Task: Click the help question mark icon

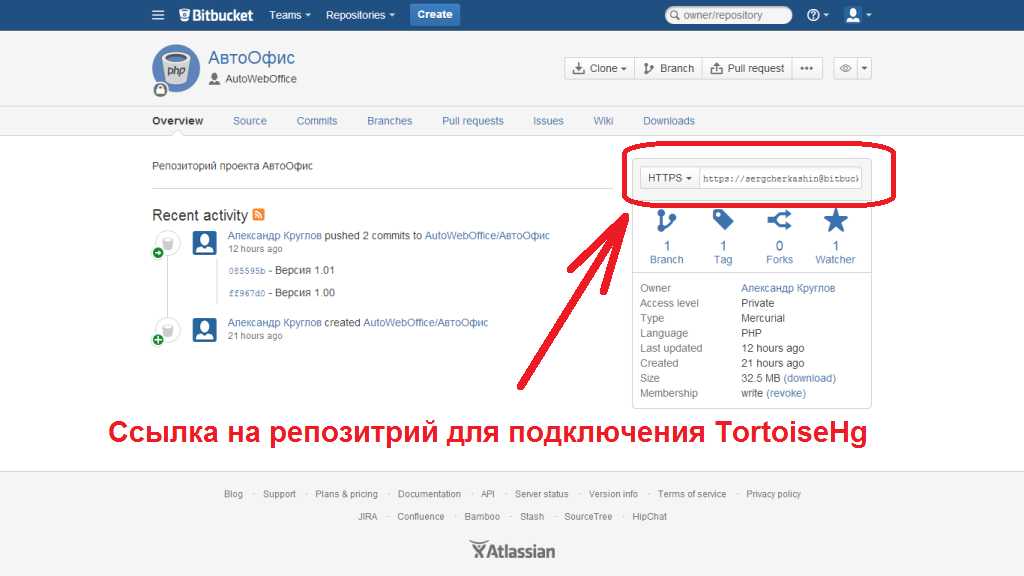Action: (814, 14)
